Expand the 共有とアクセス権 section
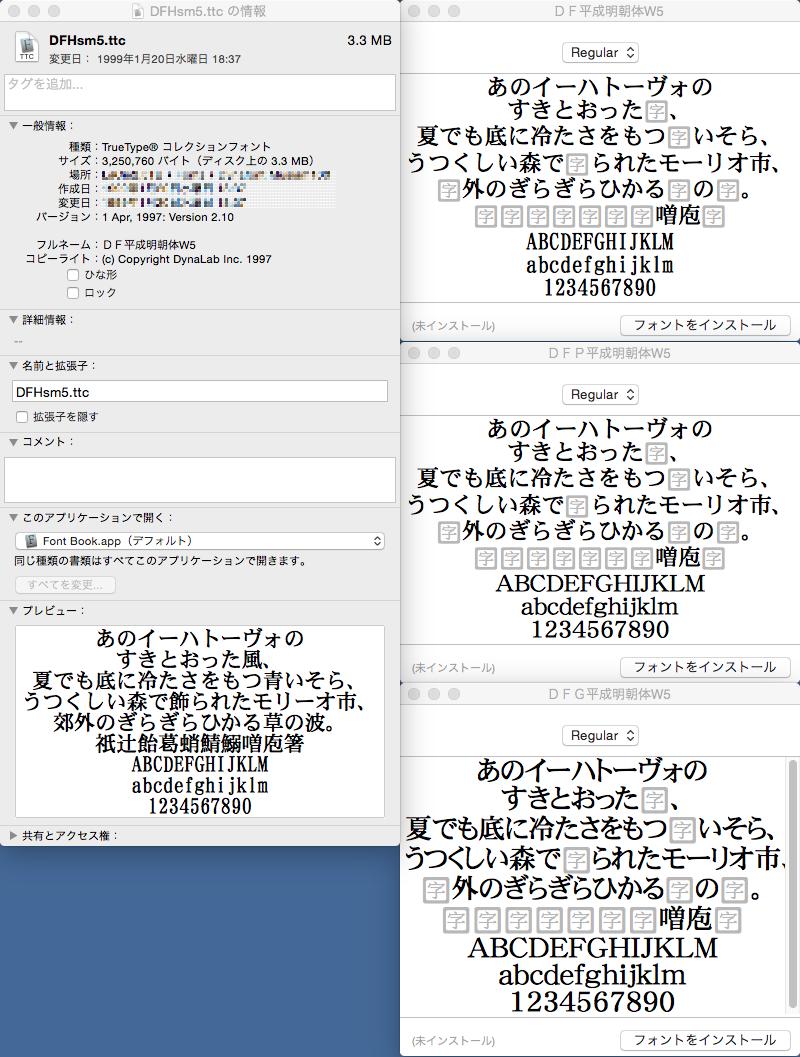 pyautogui.click(x=13, y=835)
